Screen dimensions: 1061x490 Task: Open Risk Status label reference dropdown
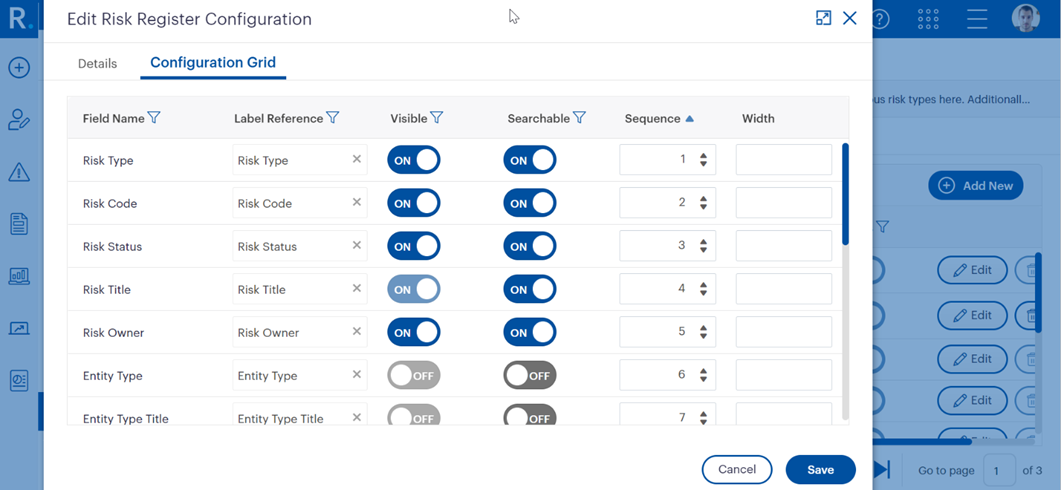290,246
